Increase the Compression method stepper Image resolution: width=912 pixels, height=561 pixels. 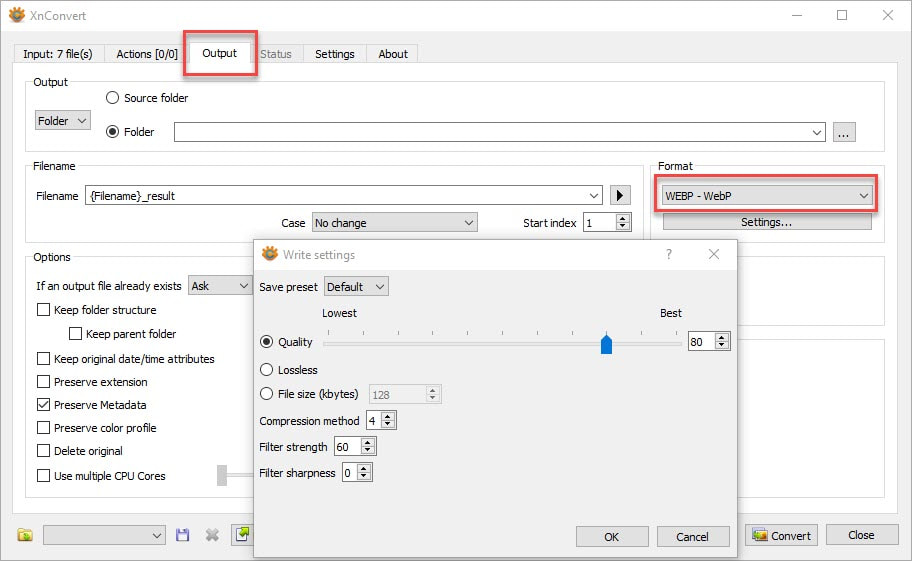(388, 416)
